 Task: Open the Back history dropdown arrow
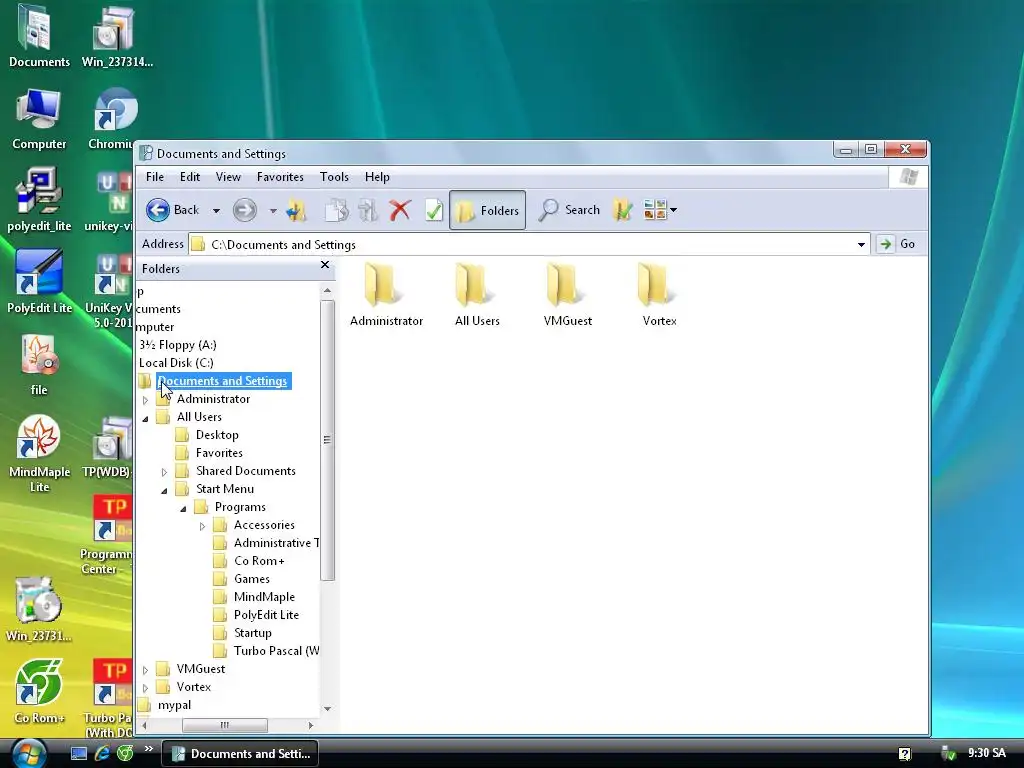pyautogui.click(x=216, y=211)
